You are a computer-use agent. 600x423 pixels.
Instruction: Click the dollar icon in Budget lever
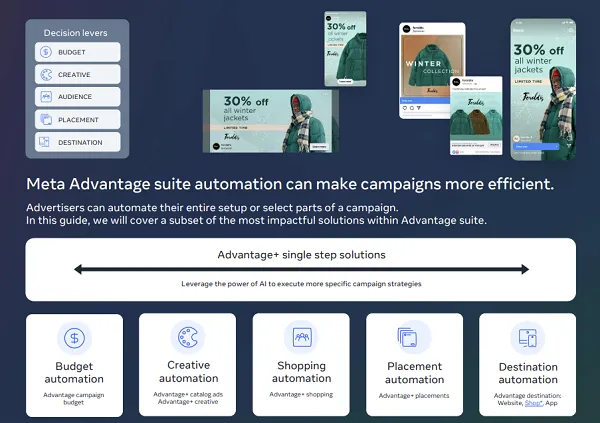(x=46, y=52)
